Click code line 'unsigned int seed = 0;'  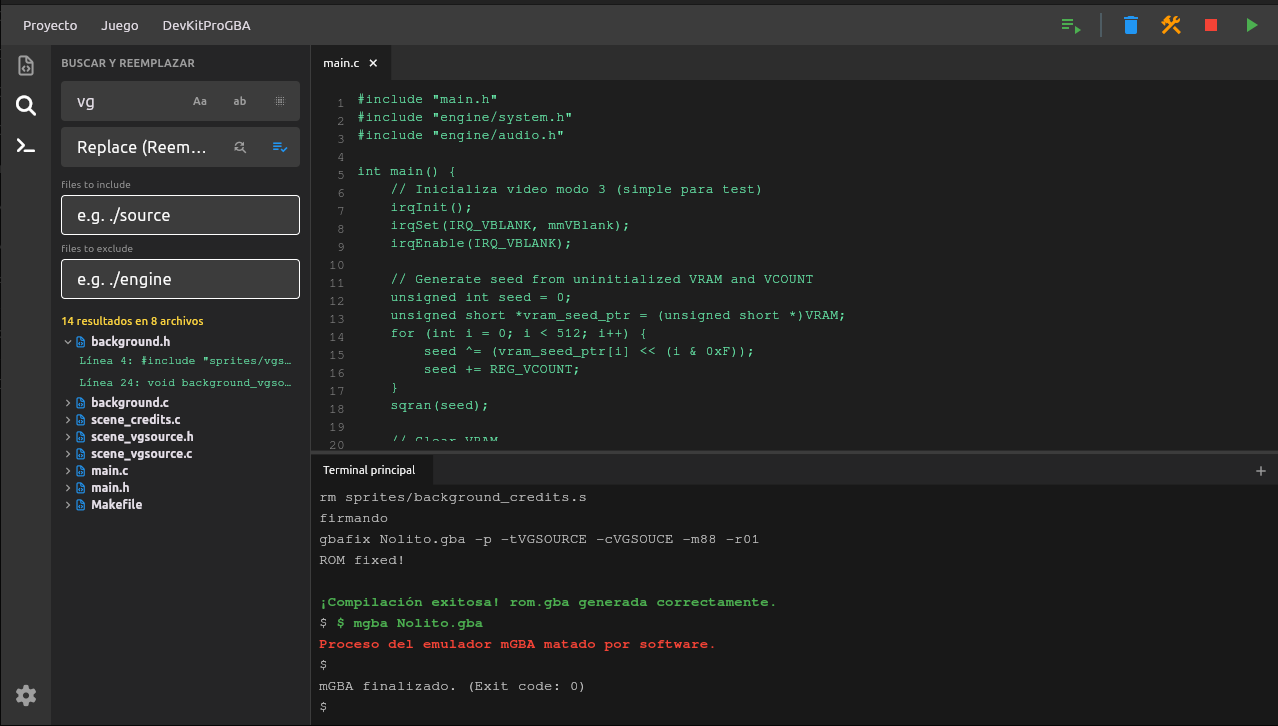point(480,297)
